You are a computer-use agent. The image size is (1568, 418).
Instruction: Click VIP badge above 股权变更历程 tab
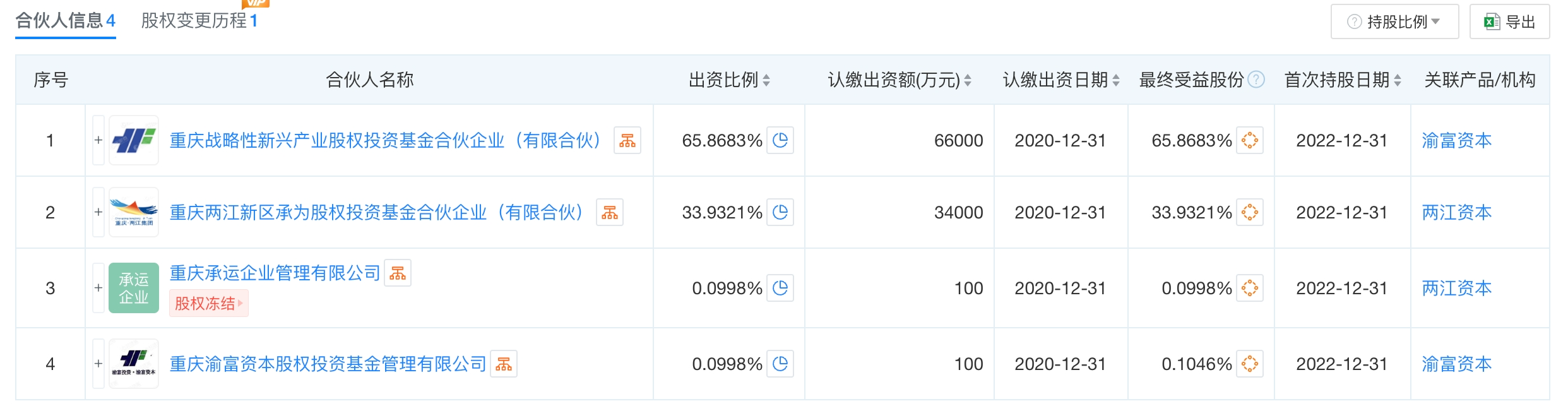[256, 3]
